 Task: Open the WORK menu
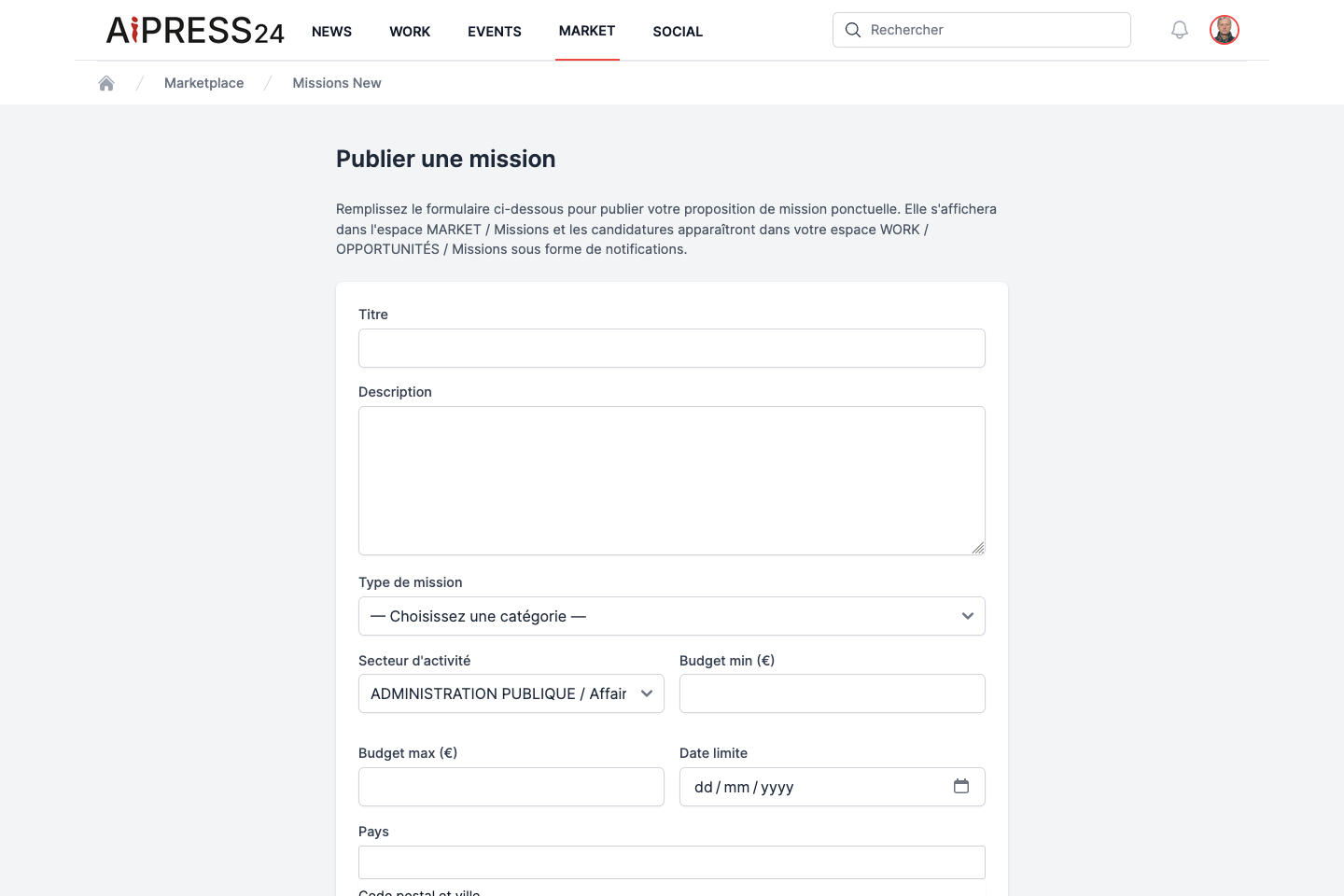[410, 32]
